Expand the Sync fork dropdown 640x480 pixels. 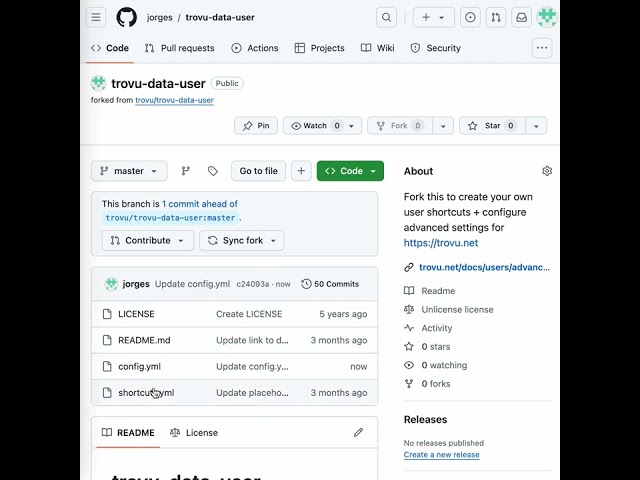click(x=241, y=240)
